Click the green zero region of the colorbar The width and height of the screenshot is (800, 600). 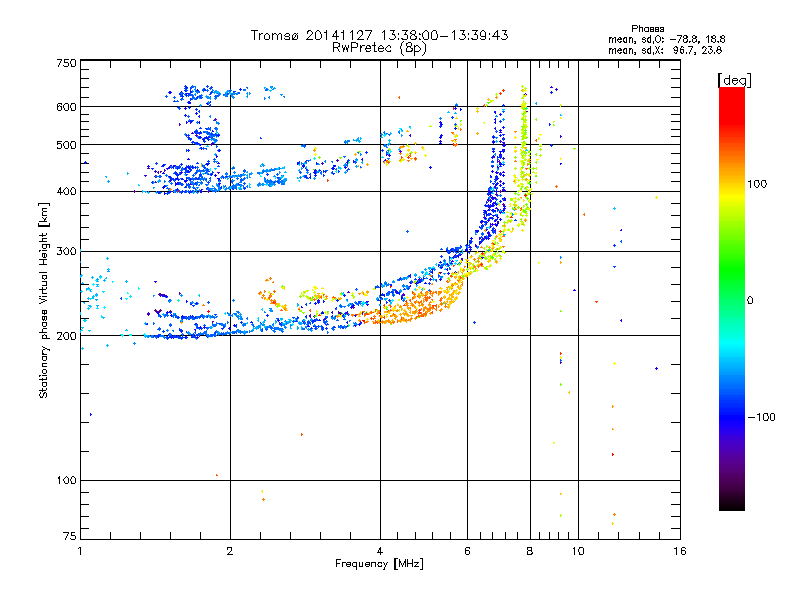(x=732, y=300)
